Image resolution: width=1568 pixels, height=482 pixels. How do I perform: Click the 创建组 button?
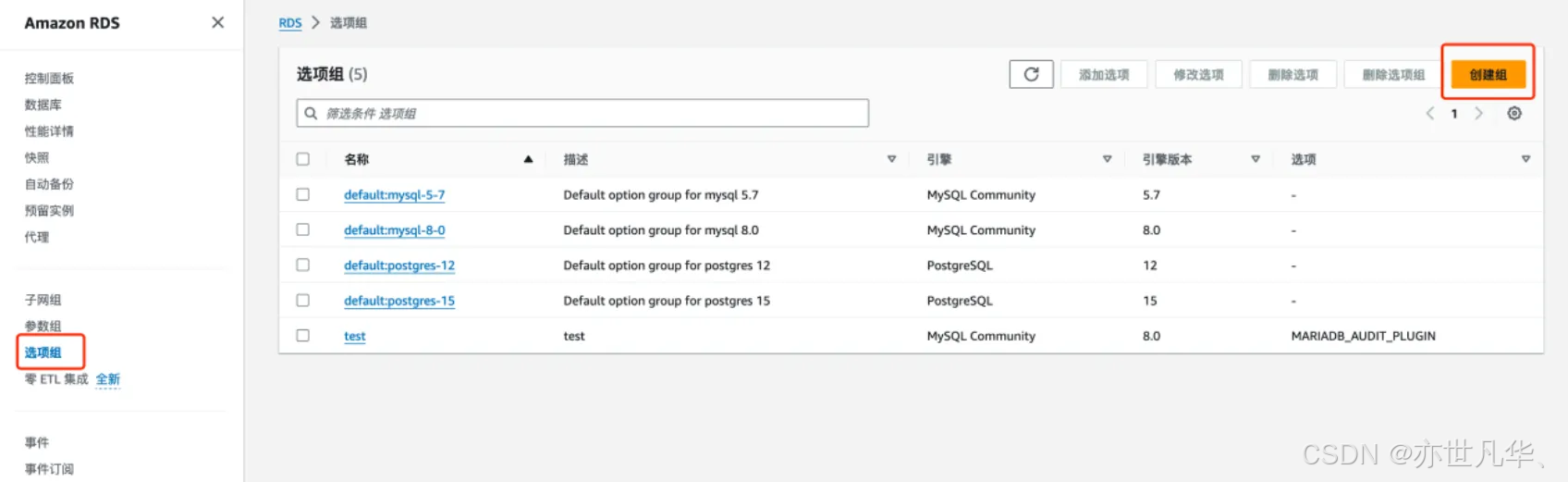pyautogui.click(x=1488, y=74)
